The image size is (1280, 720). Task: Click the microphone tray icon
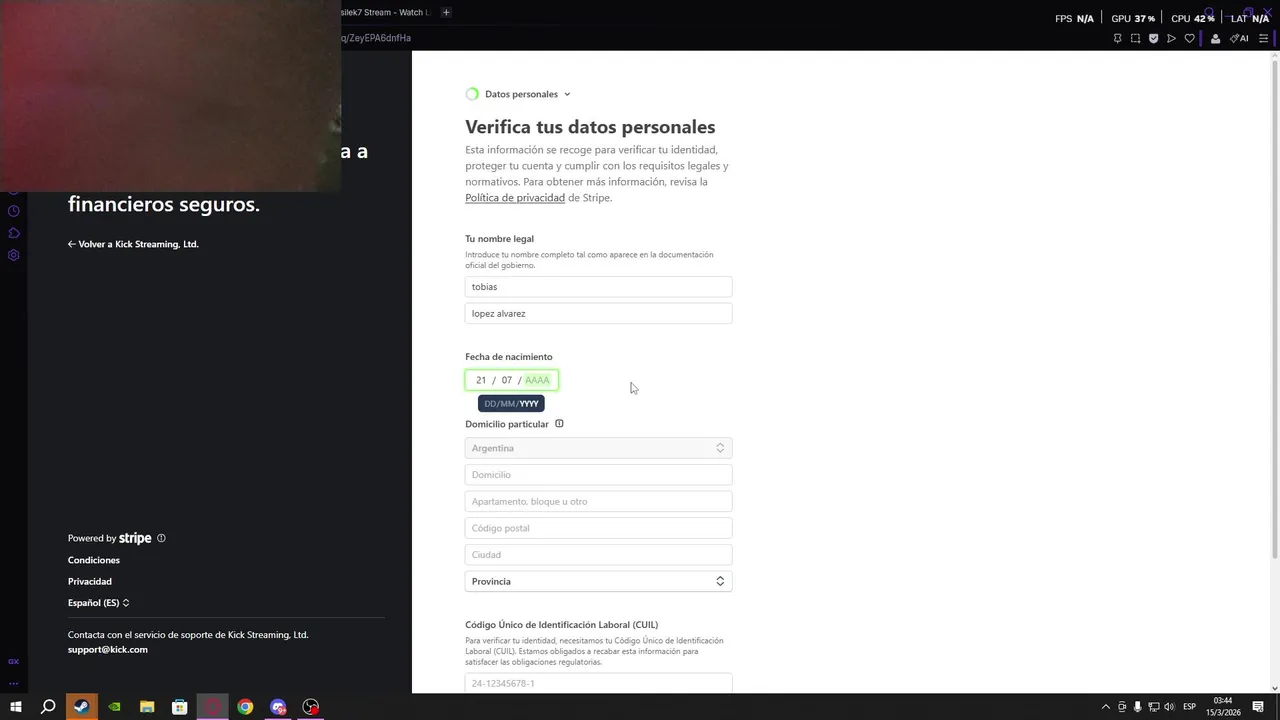[x=1137, y=707]
